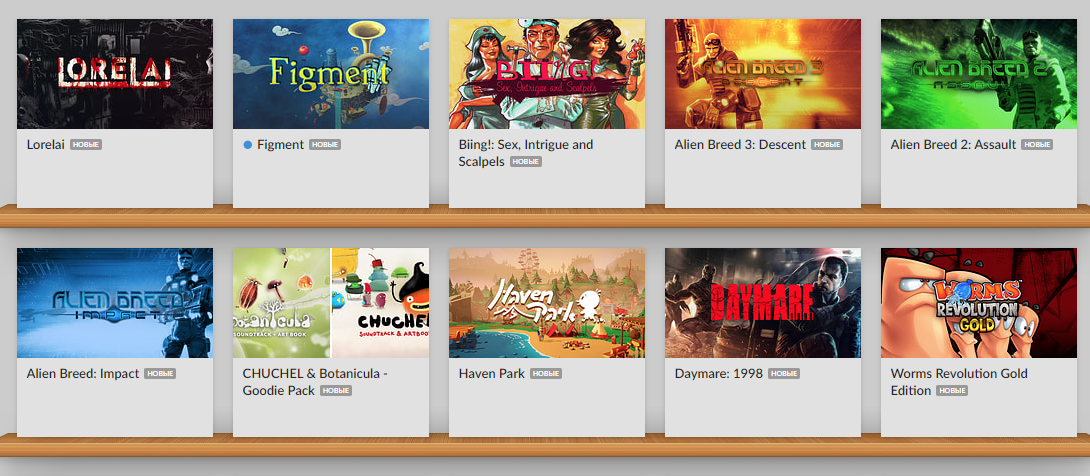Click the Daymare: 1998 title text
Image resolution: width=1090 pixels, height=476 pixels.
(719, 374)
